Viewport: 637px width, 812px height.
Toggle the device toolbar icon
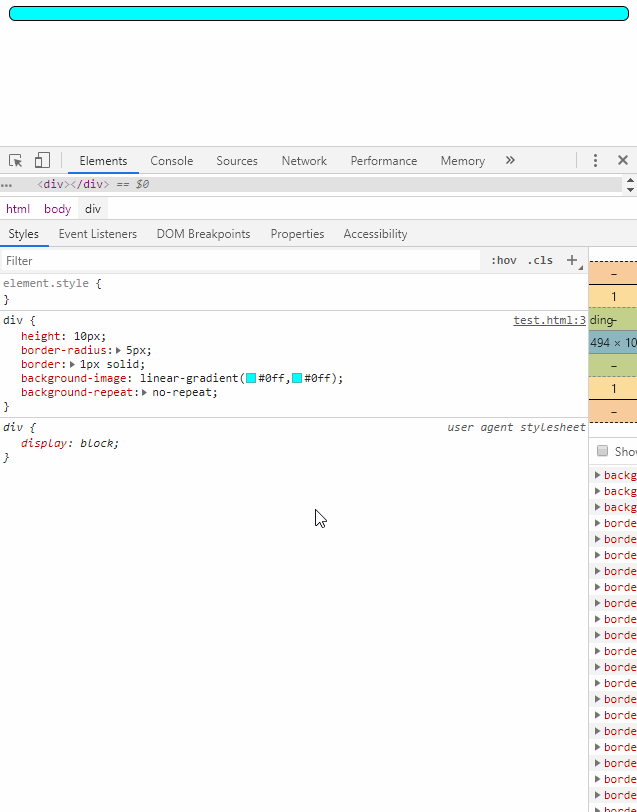point(42,161)
